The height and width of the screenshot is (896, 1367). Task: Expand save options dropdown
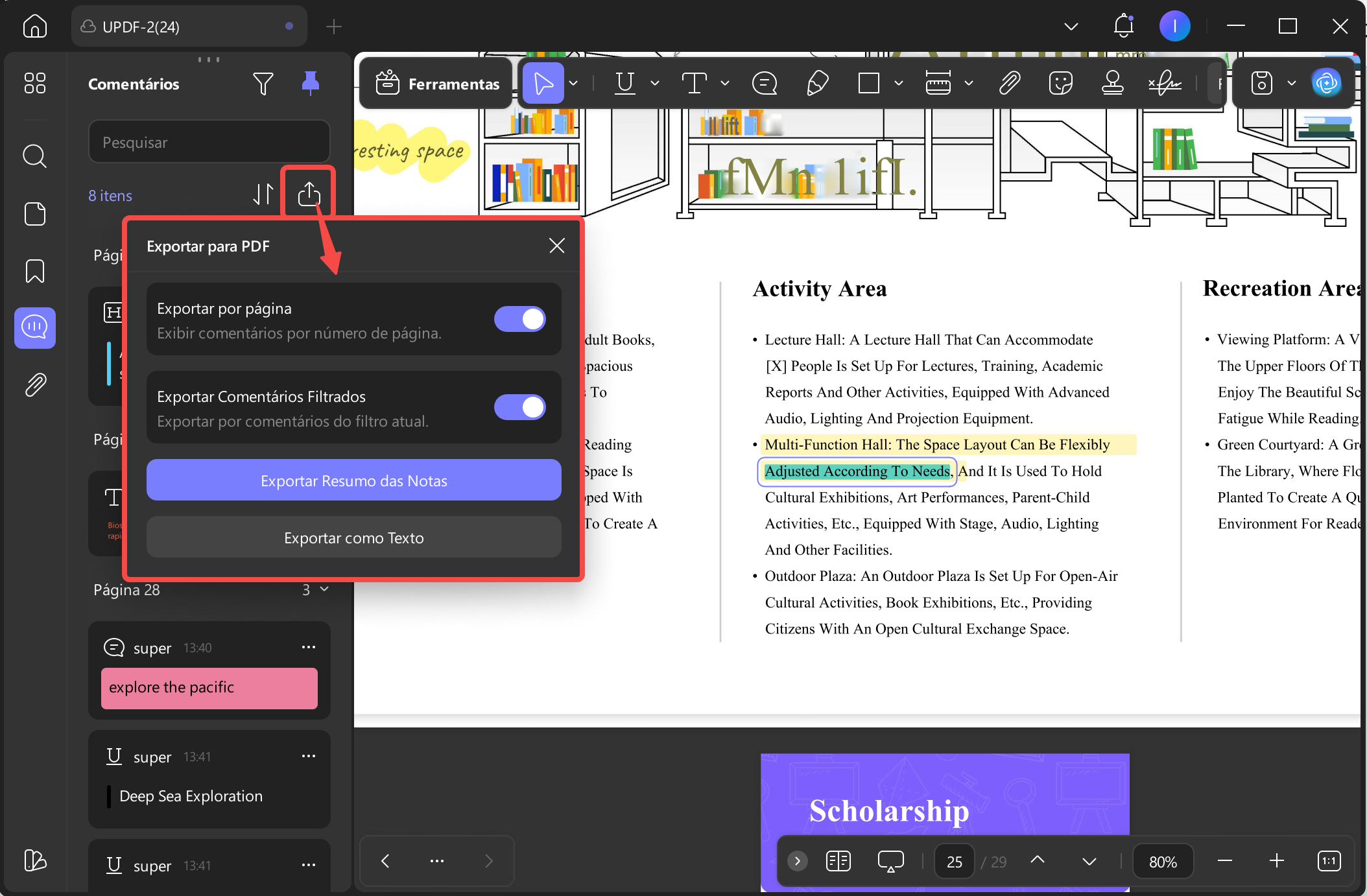(1292, 83)
